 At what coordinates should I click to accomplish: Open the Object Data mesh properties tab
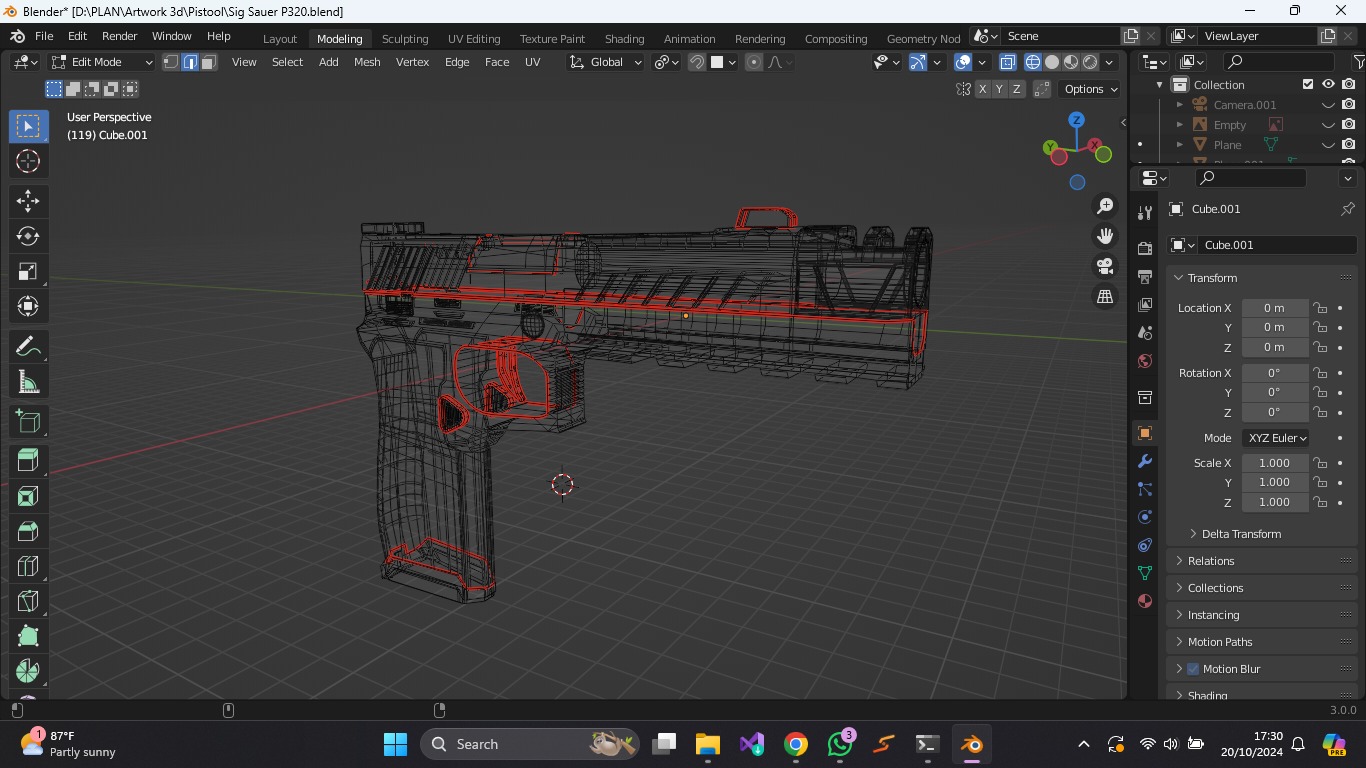point(1145,573)
